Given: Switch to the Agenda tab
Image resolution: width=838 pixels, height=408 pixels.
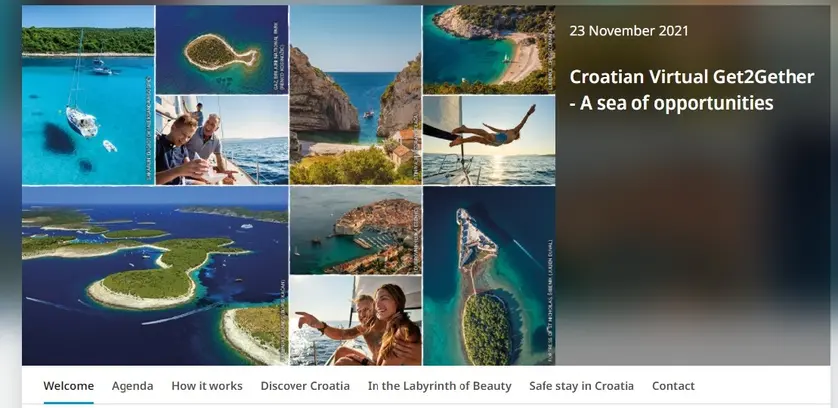Looking at the screenshot, I should [x=133, y=386].
